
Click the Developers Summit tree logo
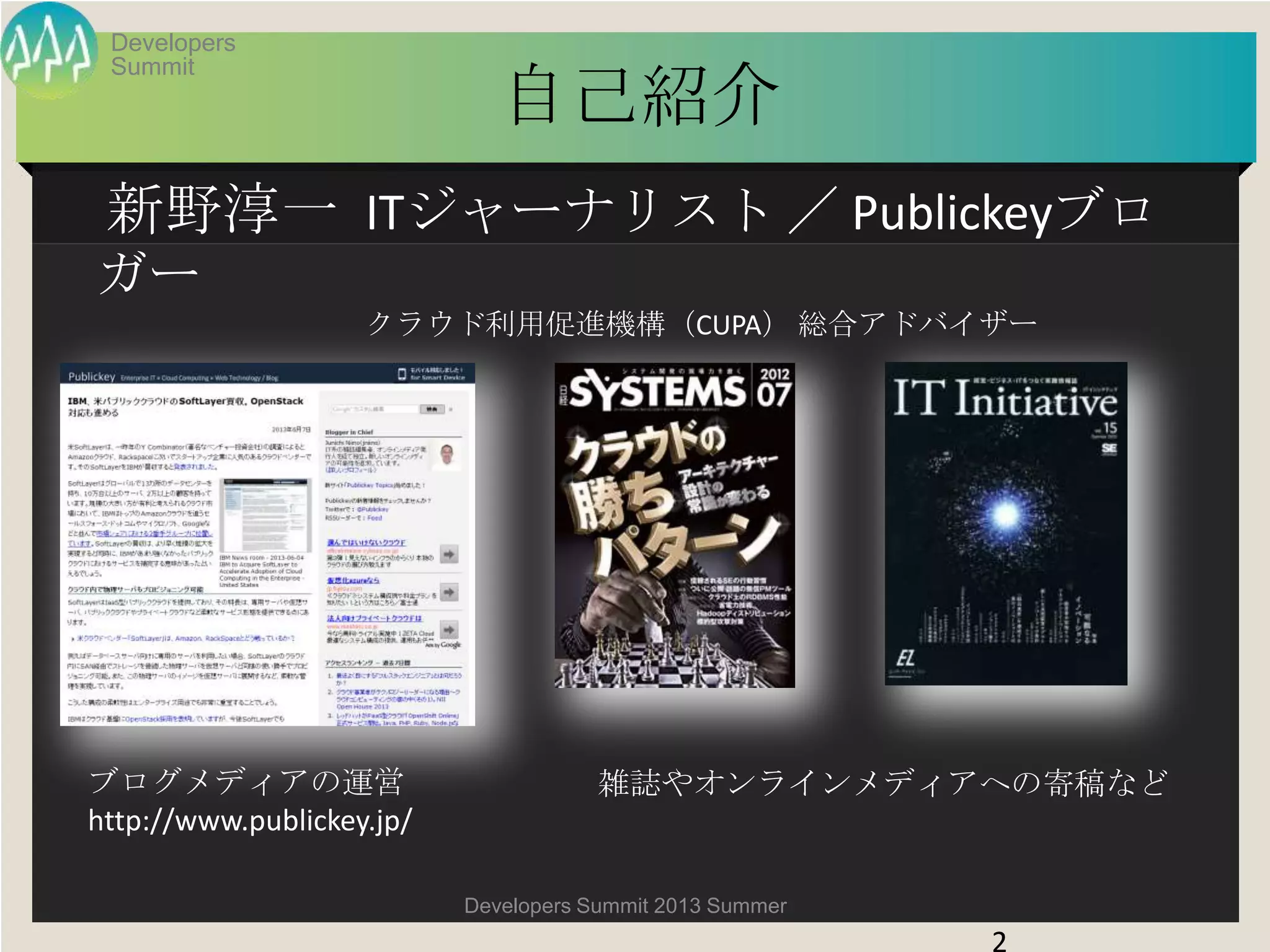click(50, 51)
